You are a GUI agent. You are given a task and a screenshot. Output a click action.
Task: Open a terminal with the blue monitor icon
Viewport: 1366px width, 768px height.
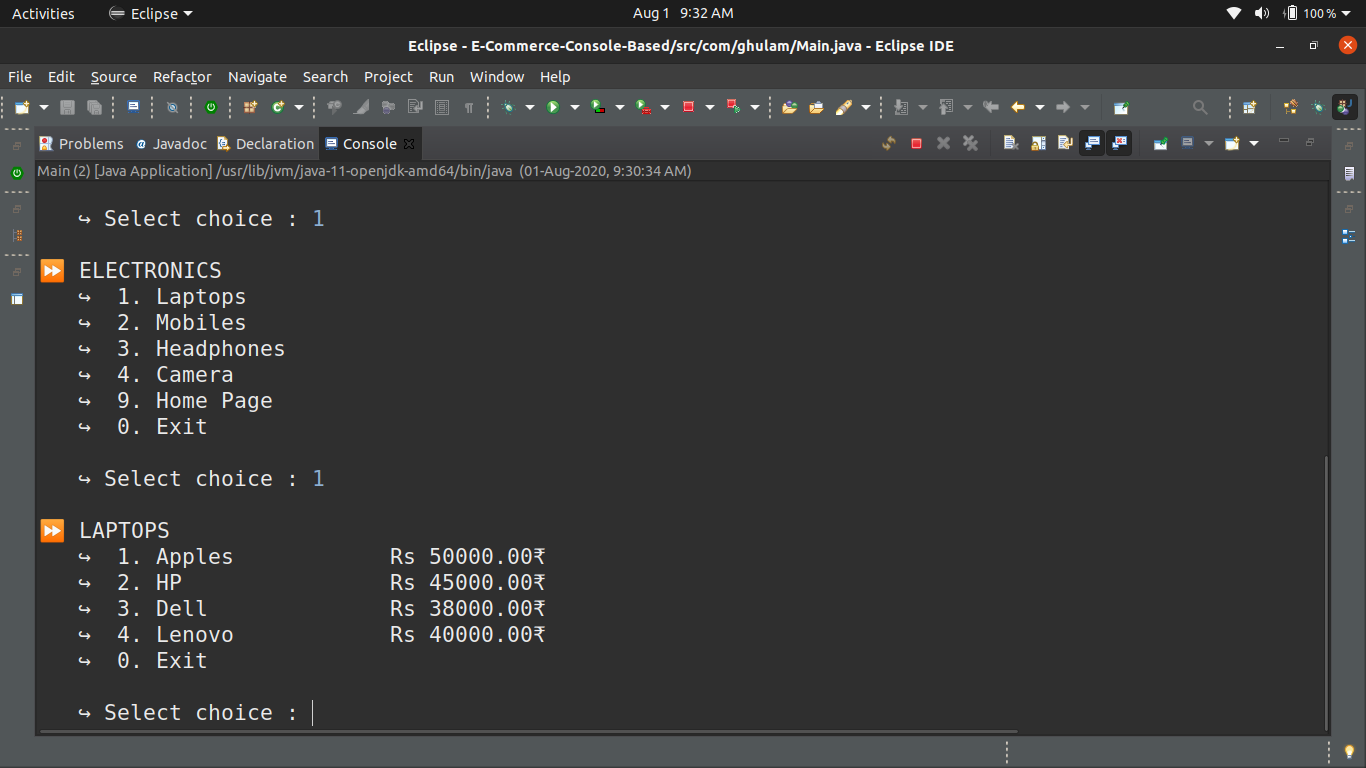point(133,107)
